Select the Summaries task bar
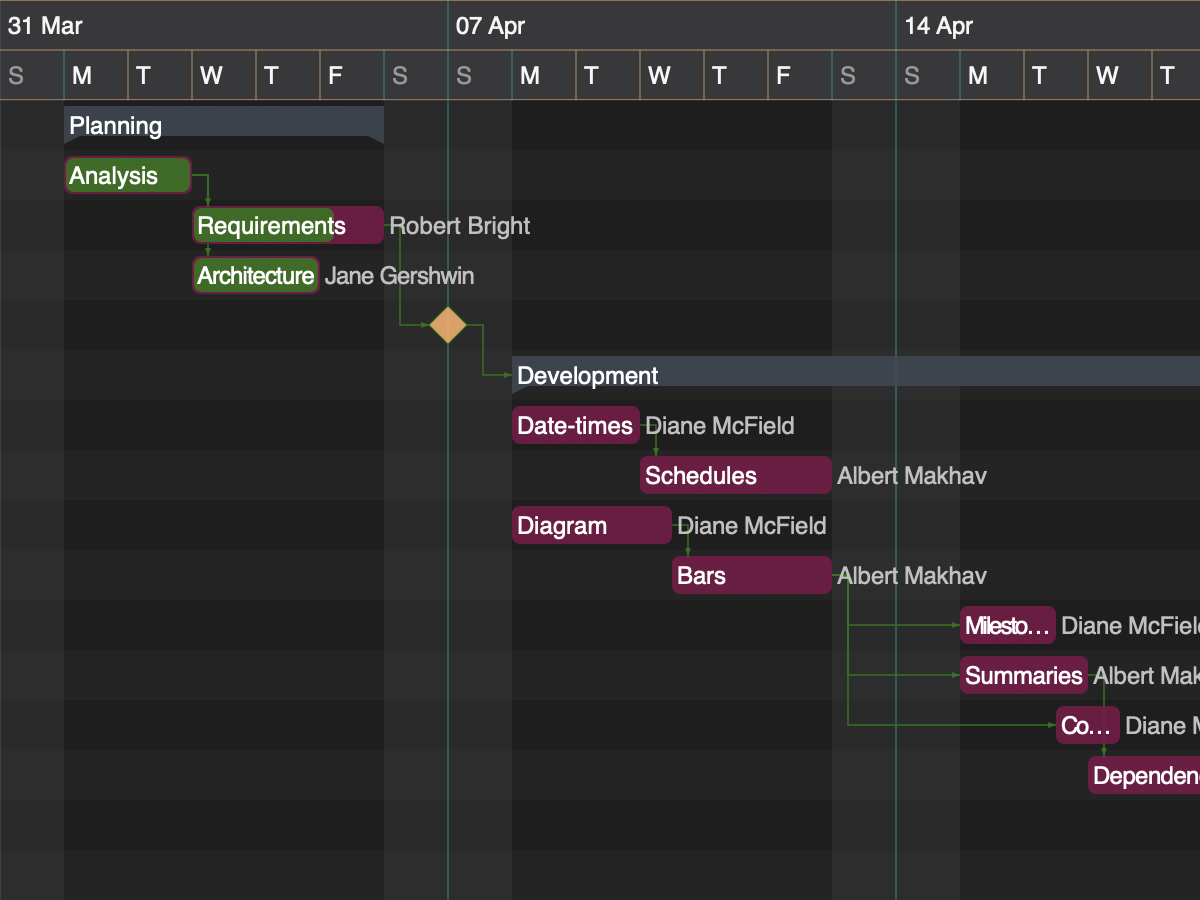This screenshot has width=1200, height=900. 1023,675
